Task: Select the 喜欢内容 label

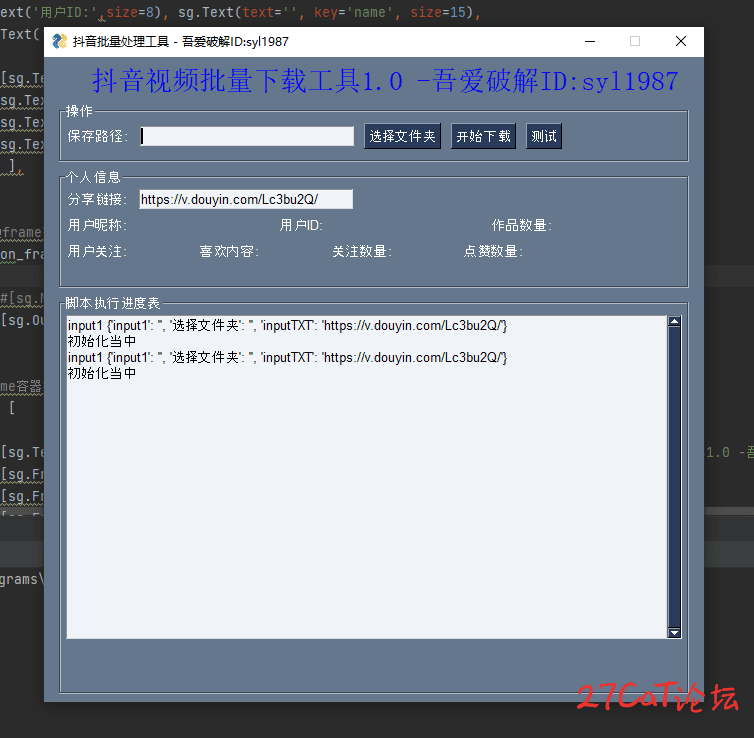Action: point(229,251)
